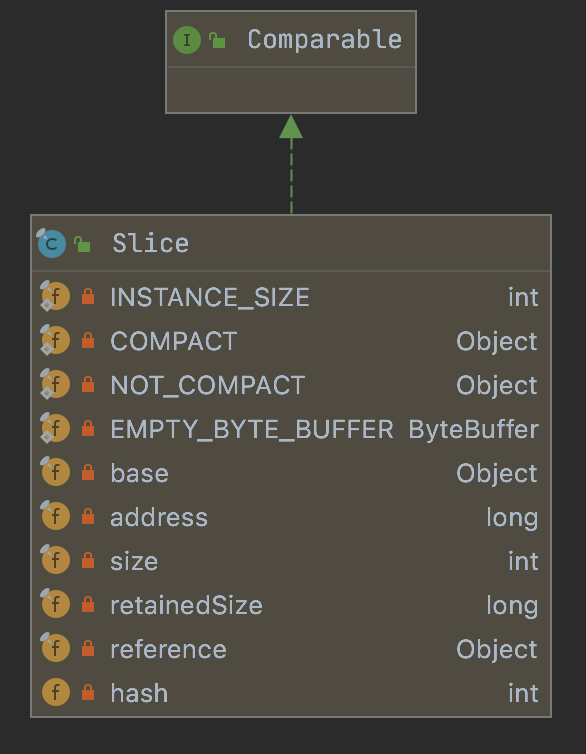586x754 pixels.
Task: Click the Comparable interface title
Action: click(x=324, y=39)
